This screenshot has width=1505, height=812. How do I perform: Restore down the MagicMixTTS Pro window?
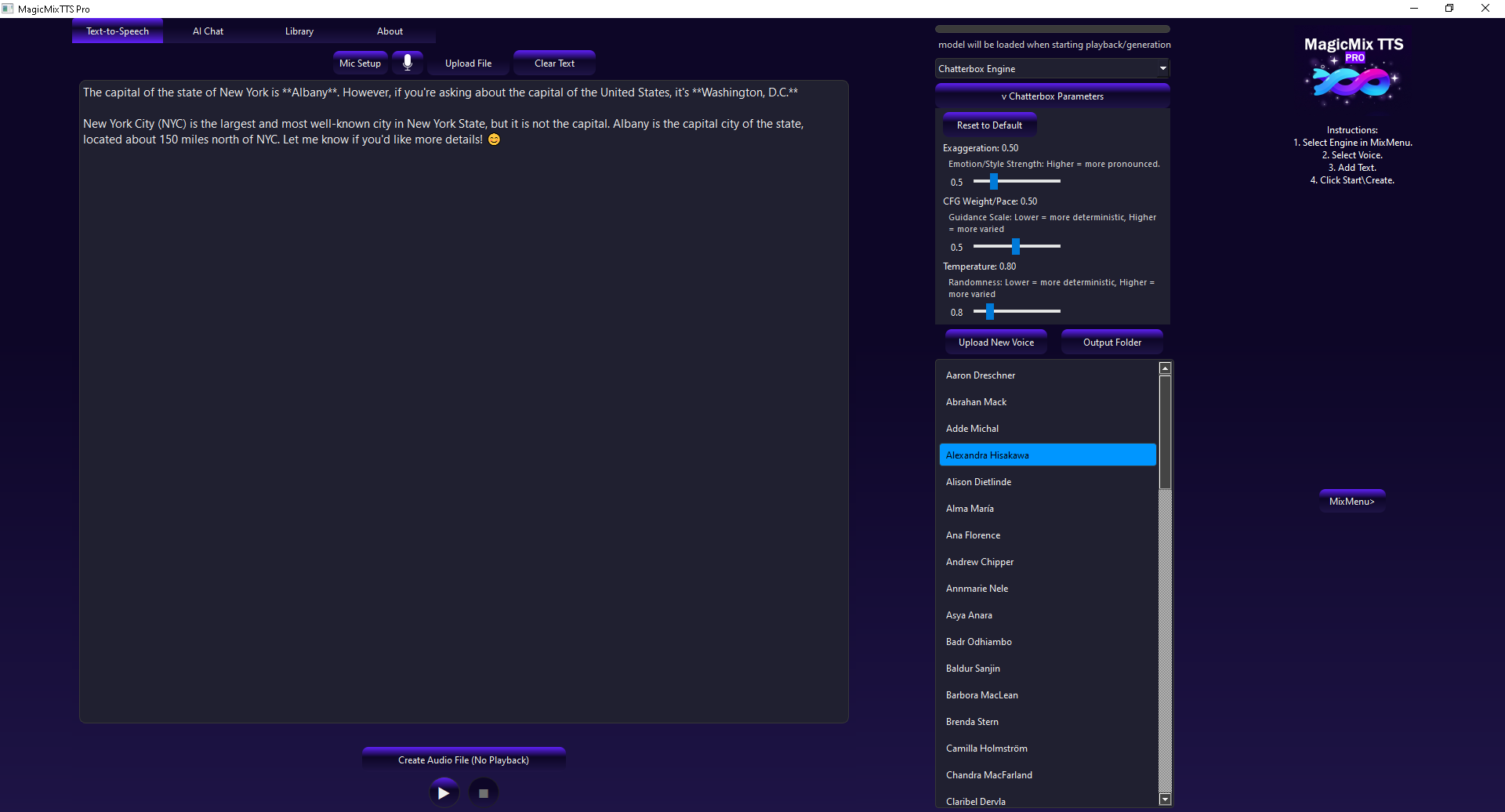1449,9
